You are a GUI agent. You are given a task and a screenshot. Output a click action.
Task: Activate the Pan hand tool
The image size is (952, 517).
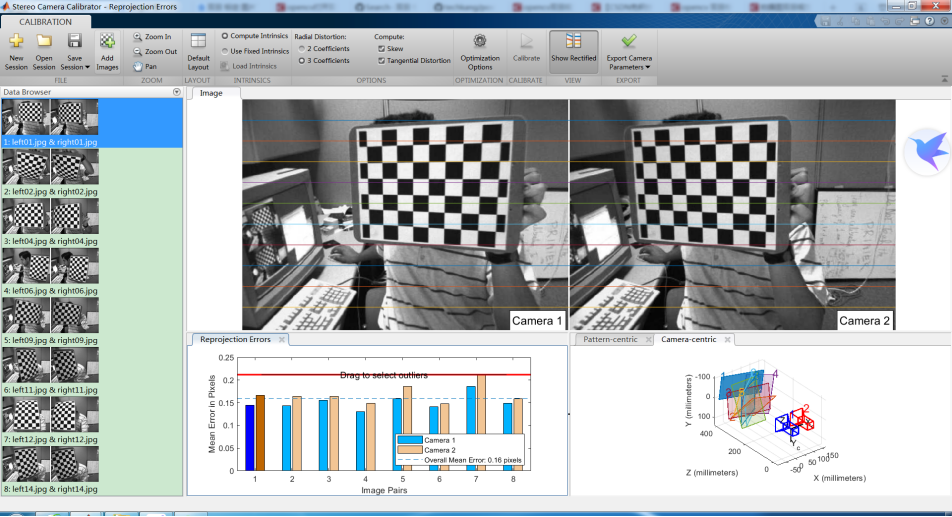pyautogui.click(x=145, y=66)
